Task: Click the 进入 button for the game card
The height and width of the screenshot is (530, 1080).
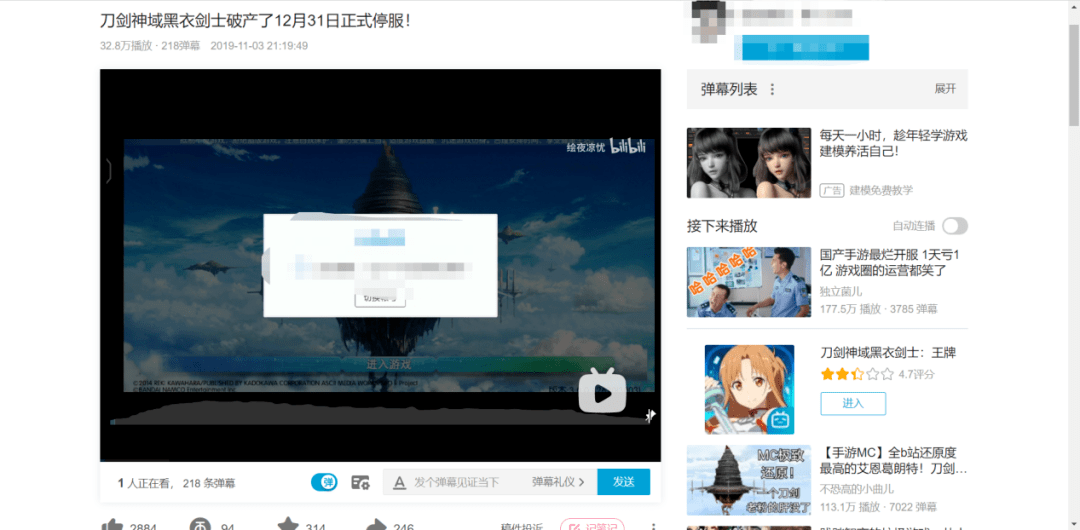Action: click(852, 403)
